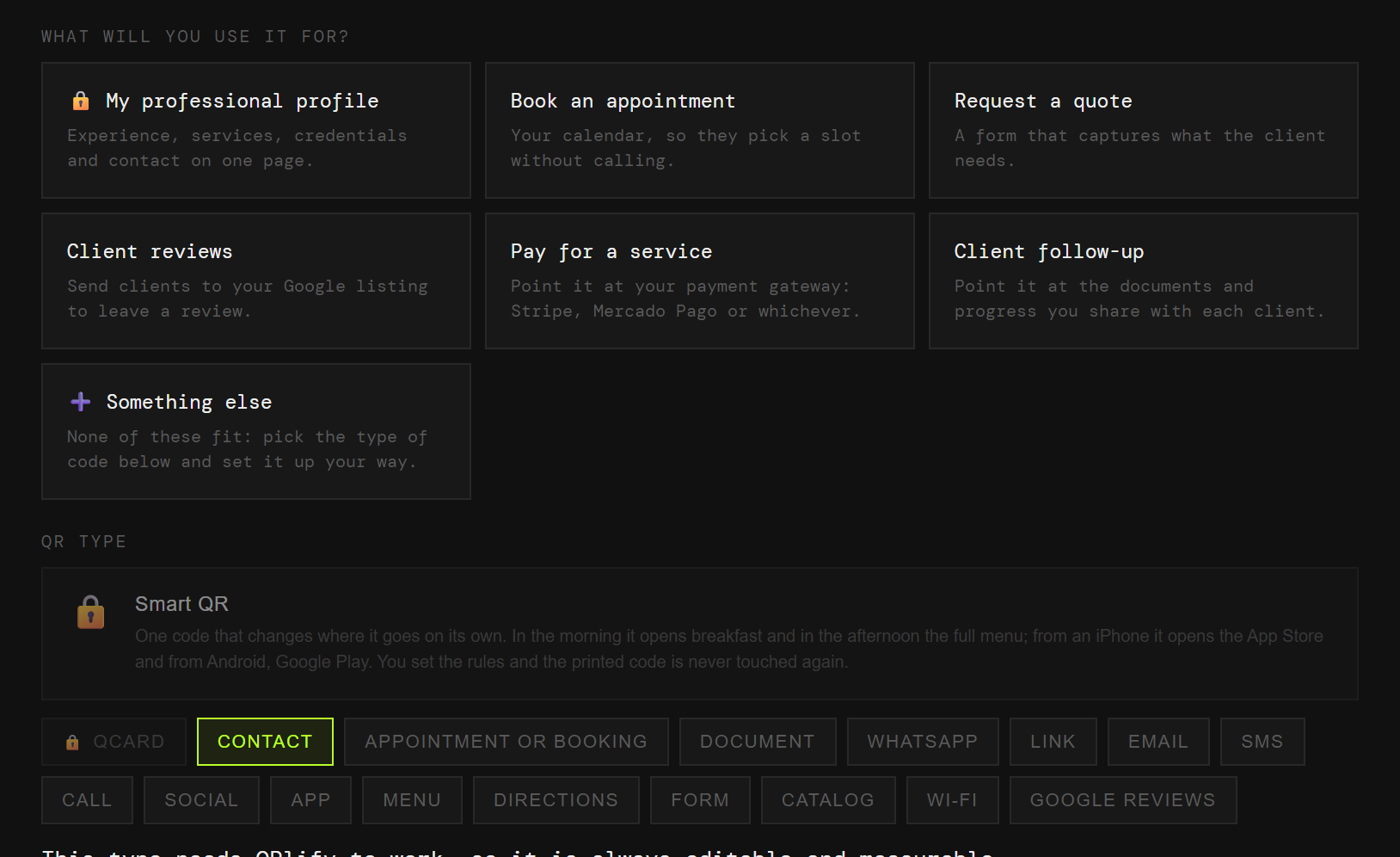Pick the Pay for a service option
The height and width of the screenshot is (857, 1400).
tap(700, 281)
